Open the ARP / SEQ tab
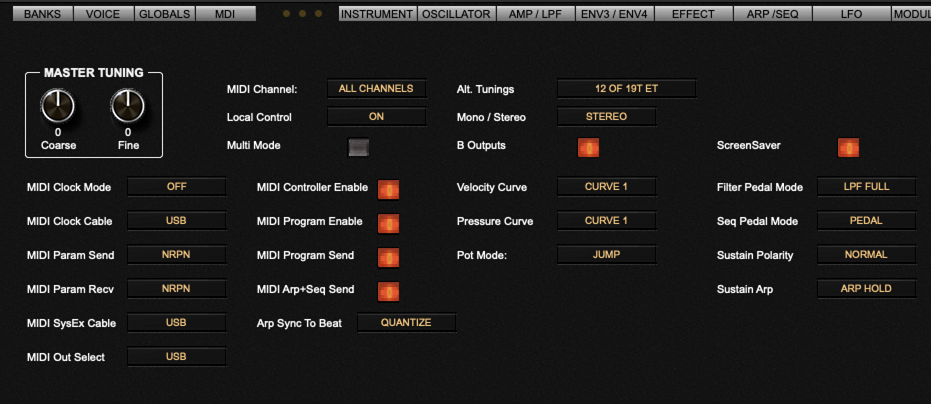 [772, 14]
